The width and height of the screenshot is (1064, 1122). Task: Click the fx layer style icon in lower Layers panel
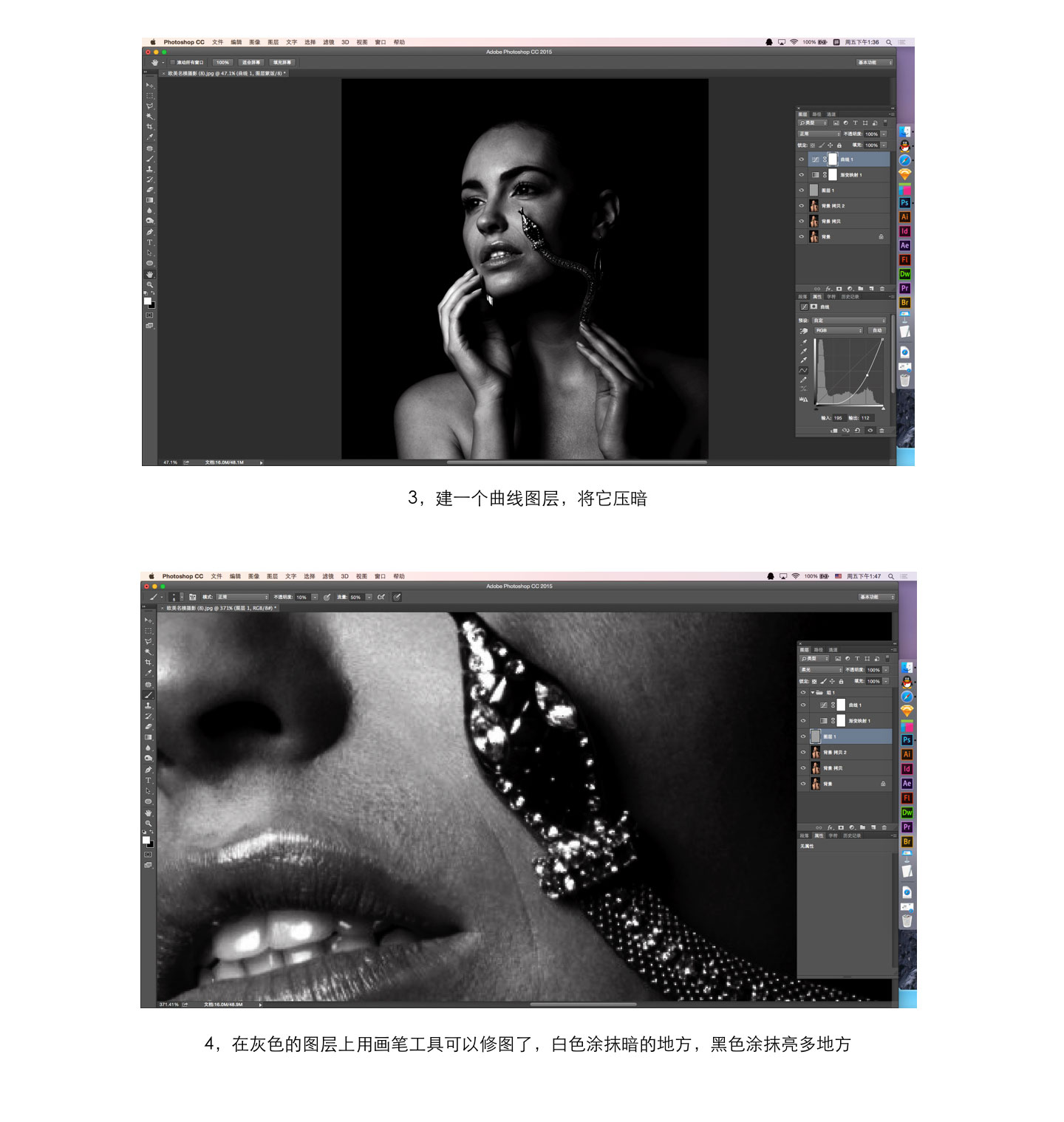830,827
